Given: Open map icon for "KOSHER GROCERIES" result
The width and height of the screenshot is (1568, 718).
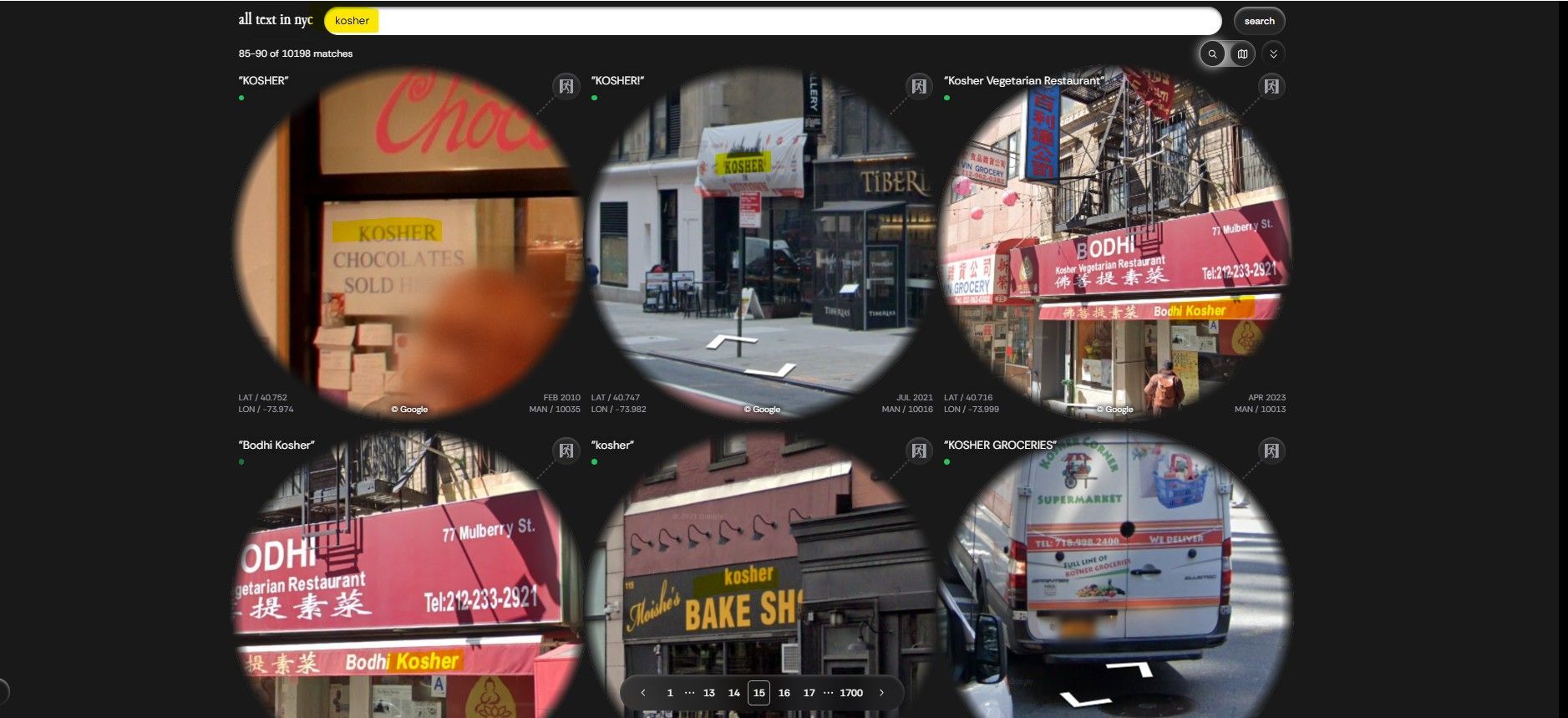Looking at the screenshot, I should (1271, 451).
